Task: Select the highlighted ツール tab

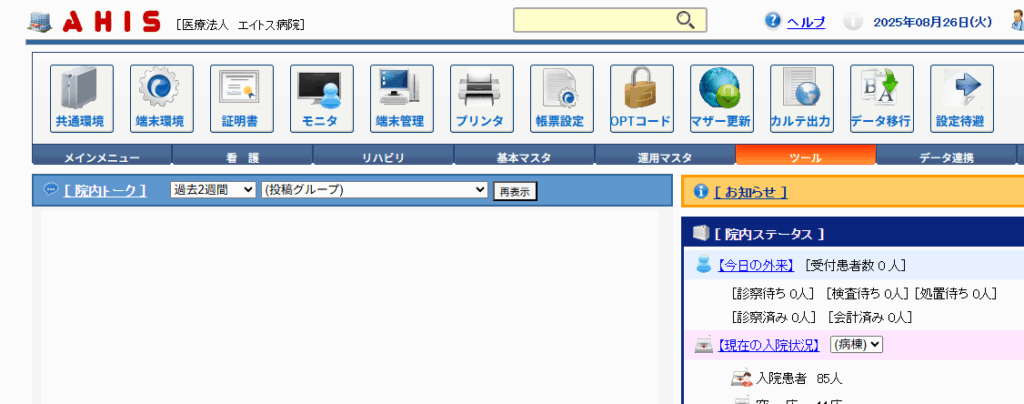Action: [806, 157]
